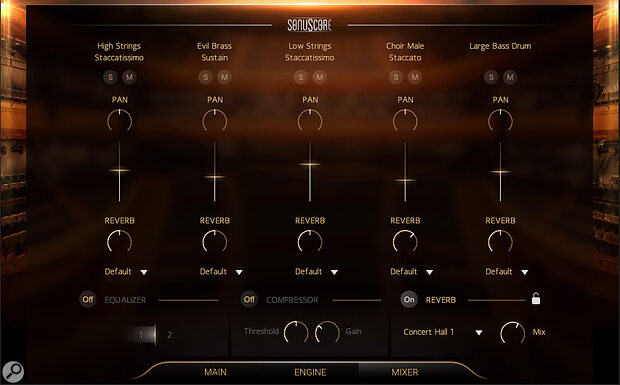The width and height of the screenshot is (620, 385).
Task: Select equalizer band 1
Action: click(141, 335)
